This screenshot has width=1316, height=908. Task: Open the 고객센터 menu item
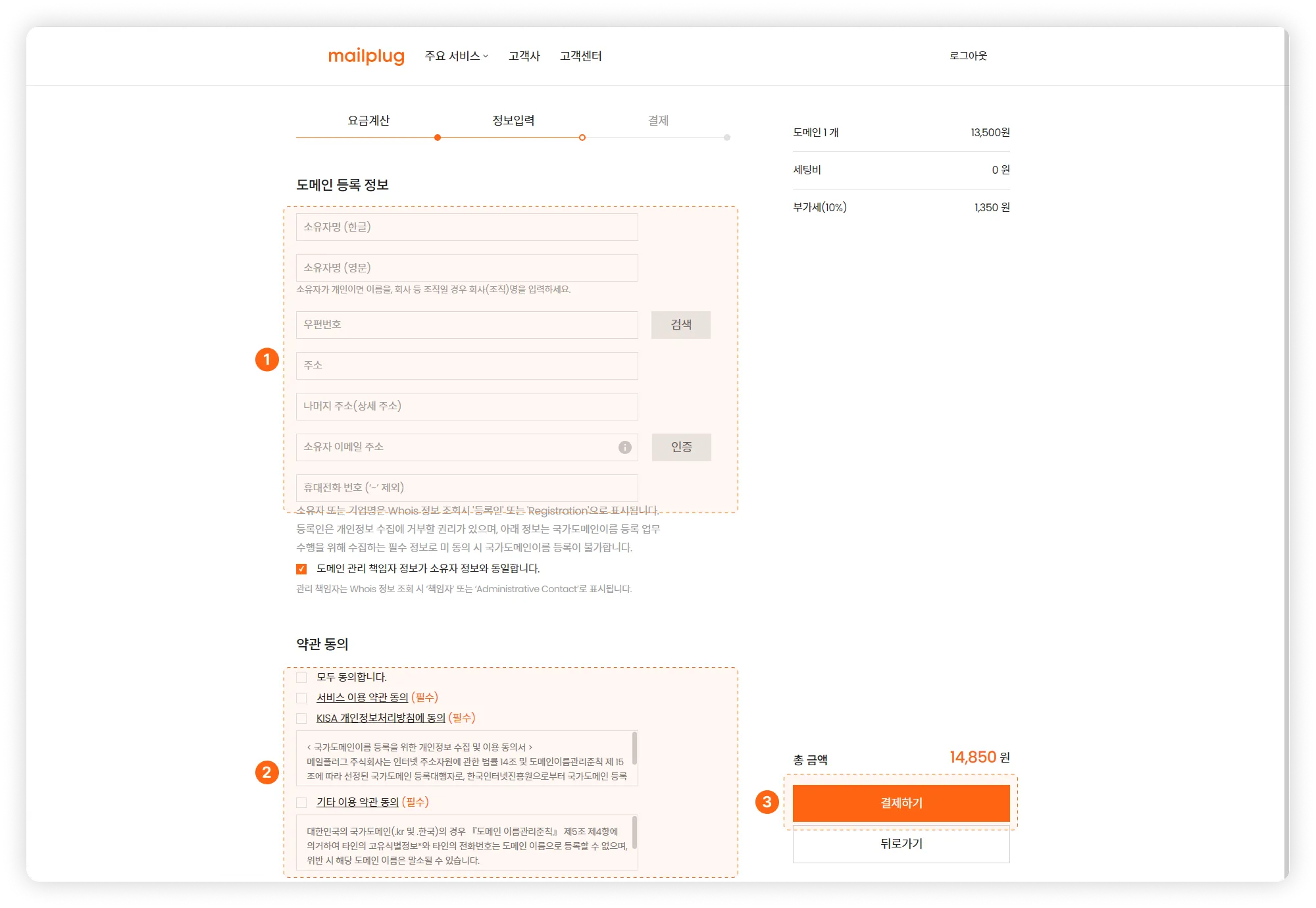(x=580, y=57)
